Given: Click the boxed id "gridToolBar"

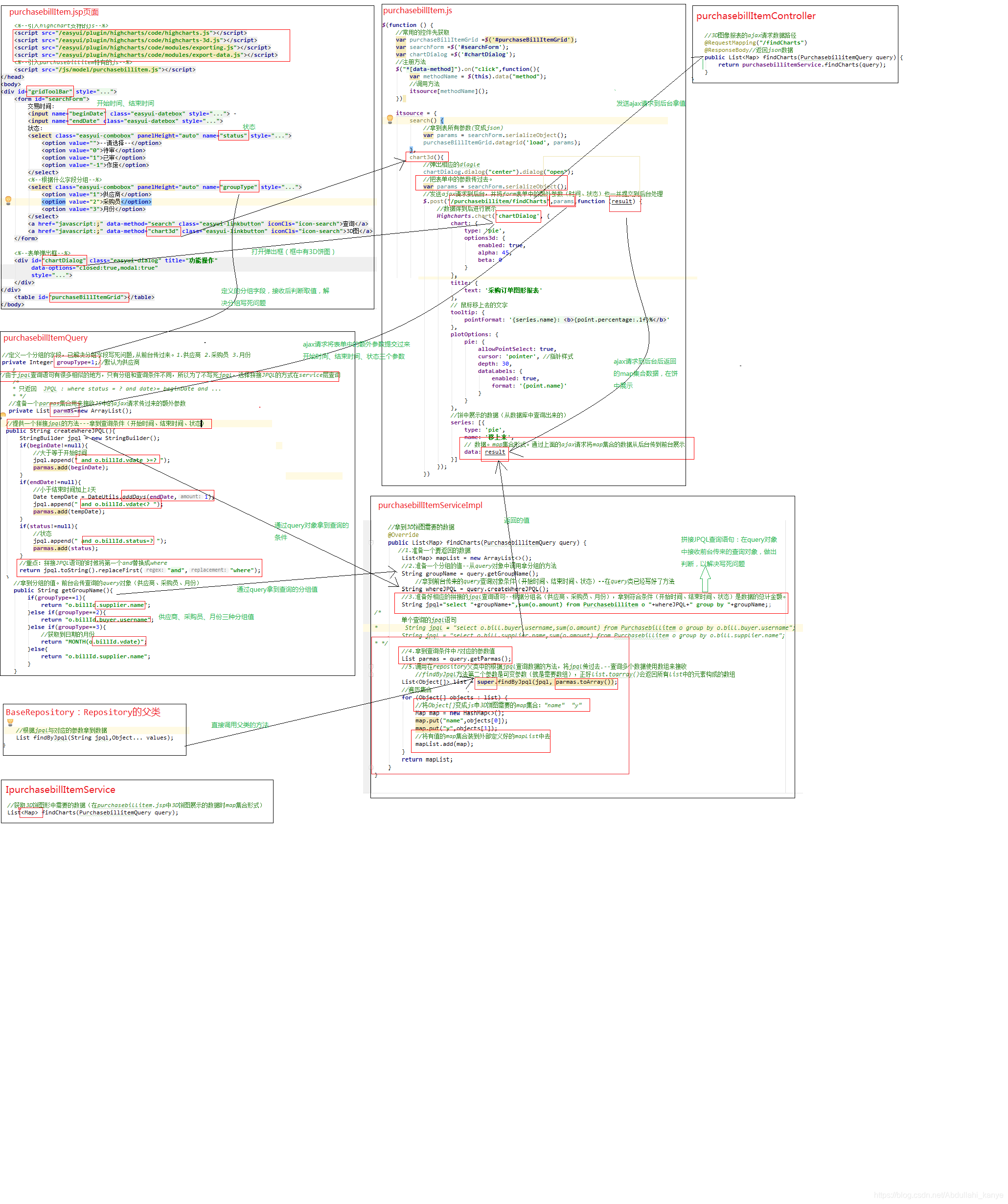Looking at the screenshot, I should click(50, 91).
